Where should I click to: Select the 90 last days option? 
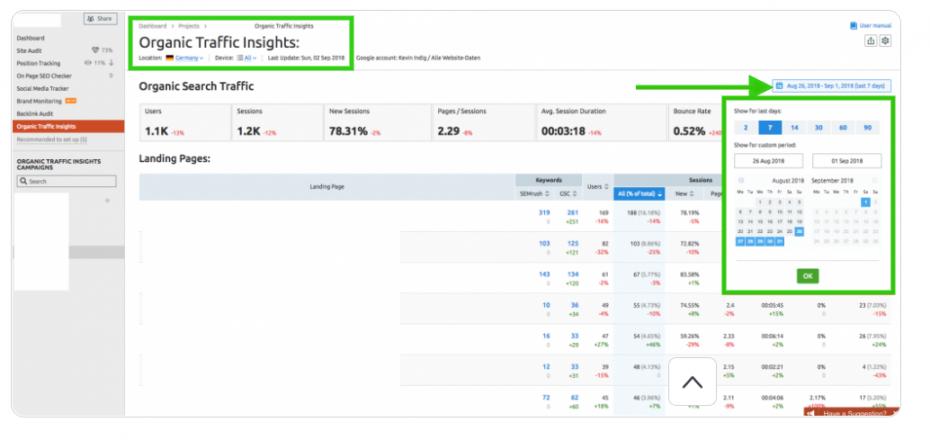867,128
